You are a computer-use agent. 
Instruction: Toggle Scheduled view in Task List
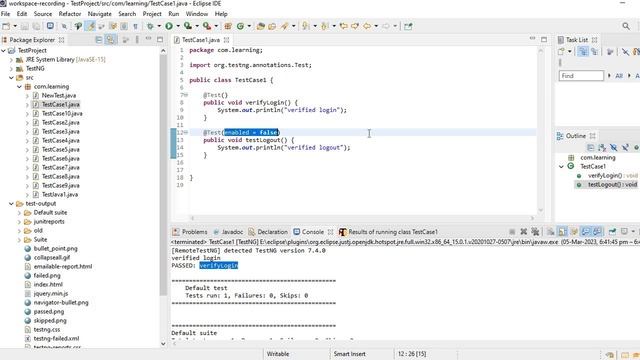point(594,51)
